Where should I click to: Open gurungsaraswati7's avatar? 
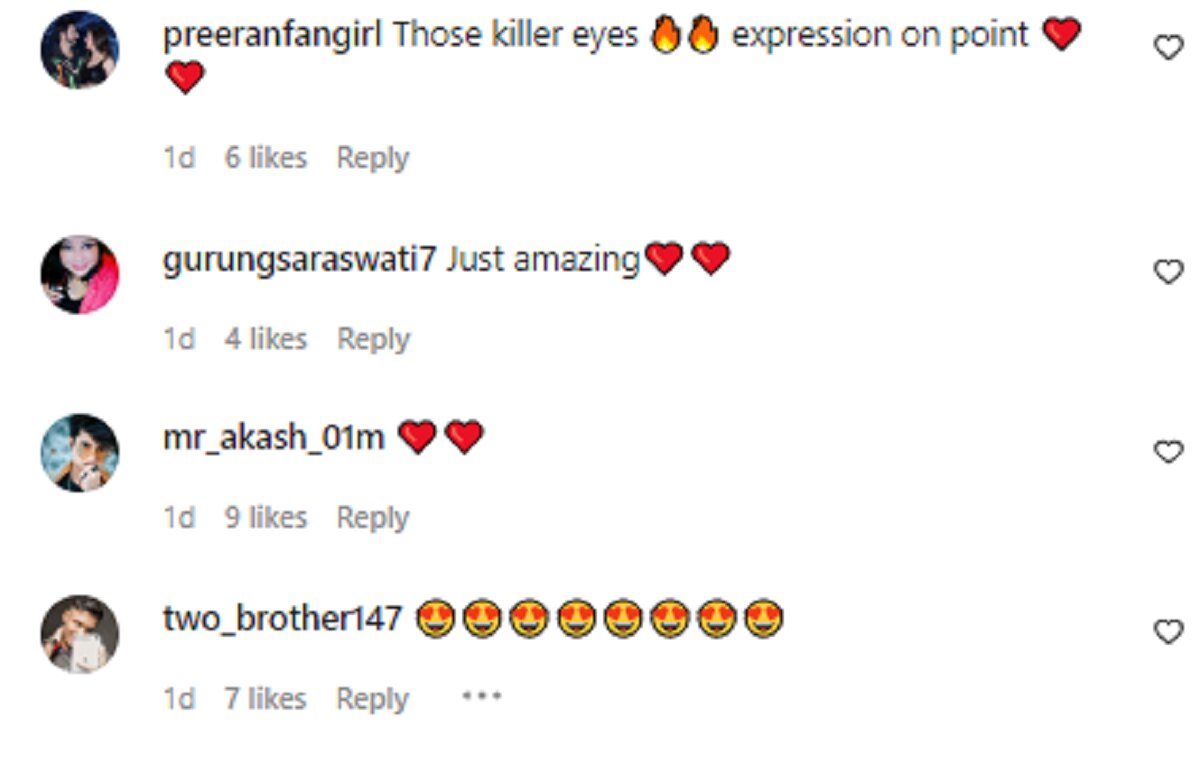coord(80,274)
